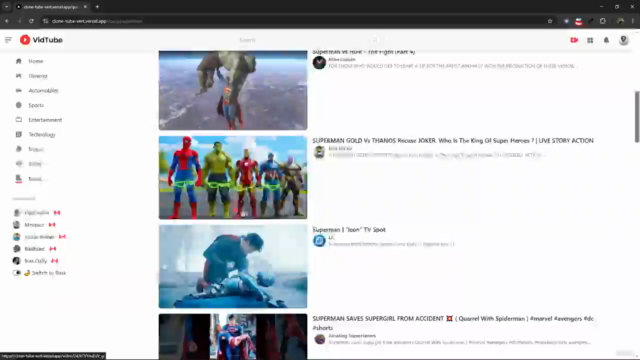The image size is (640, 360).
Task: Open the notifications bell
Action: pyautogui.click(x=606, y=40)
